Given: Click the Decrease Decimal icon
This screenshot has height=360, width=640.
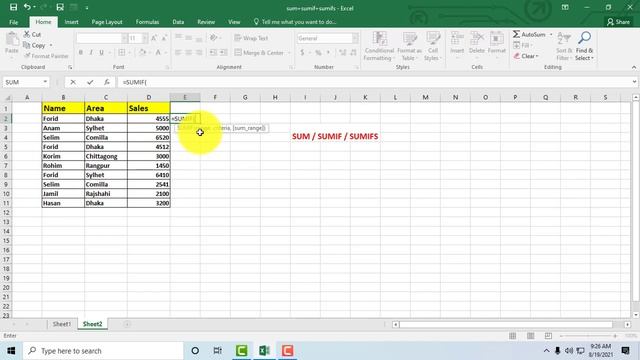Looking at the screenshot, I should [353, 52].
